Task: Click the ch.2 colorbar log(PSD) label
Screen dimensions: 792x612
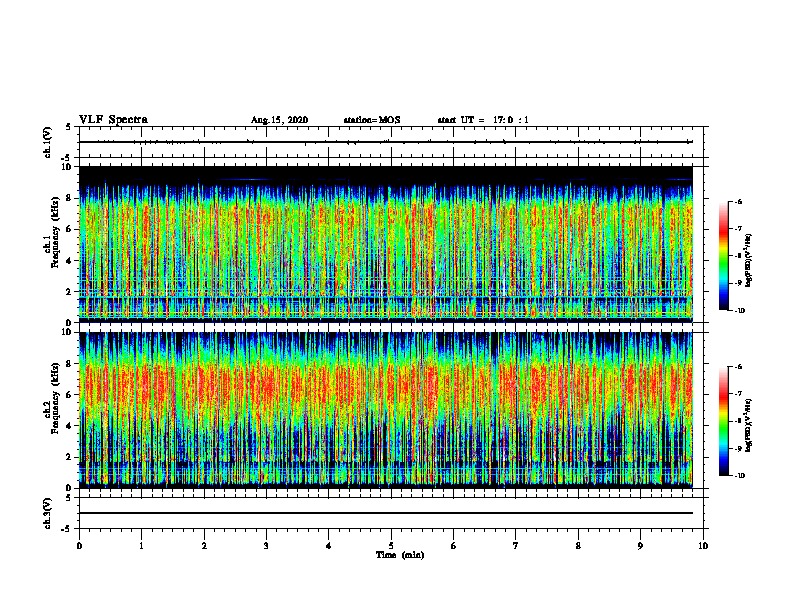Action: [748, 425]
